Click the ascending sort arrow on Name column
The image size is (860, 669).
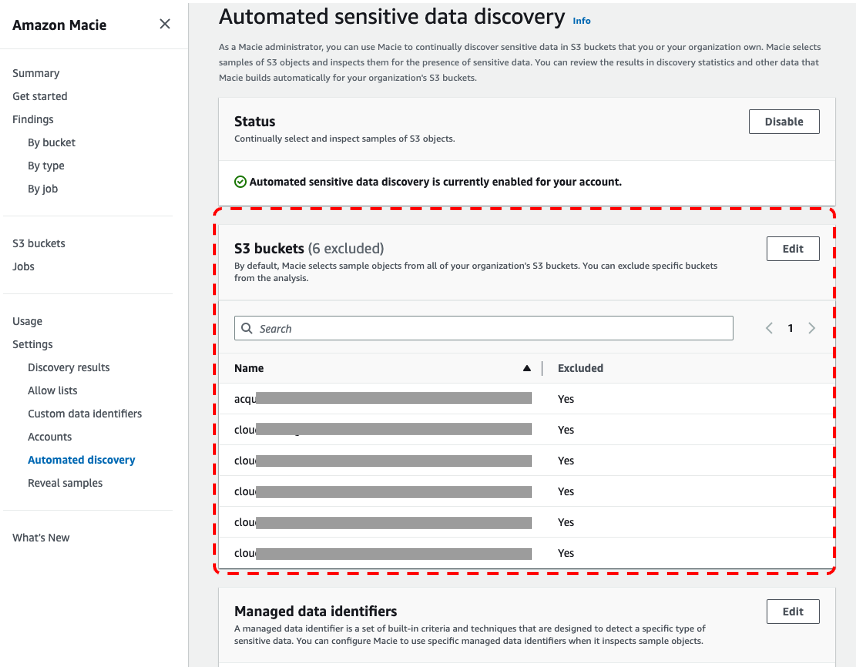(x=528, y=368)
